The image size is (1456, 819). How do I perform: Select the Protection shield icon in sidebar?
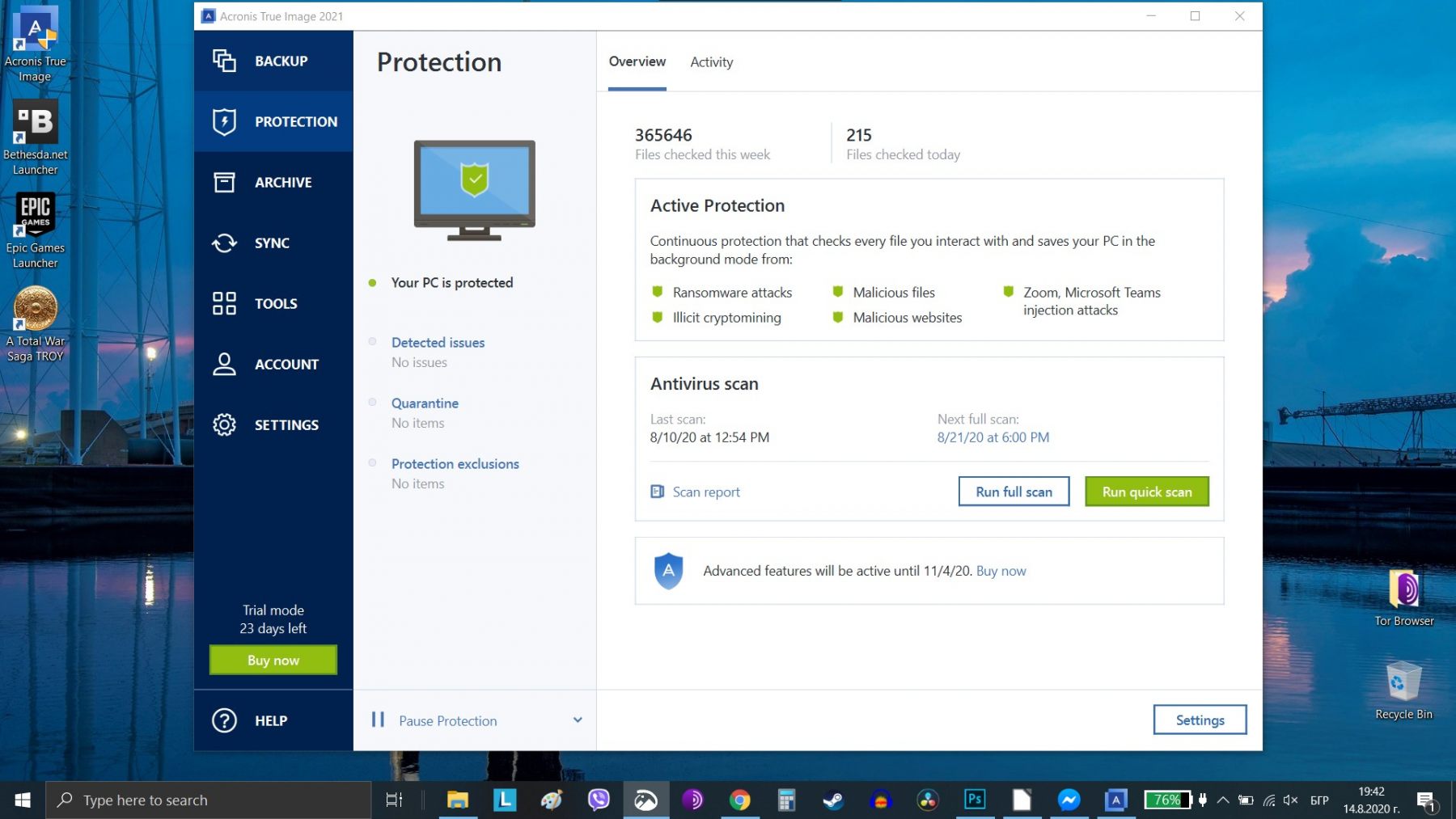(224, 121)
